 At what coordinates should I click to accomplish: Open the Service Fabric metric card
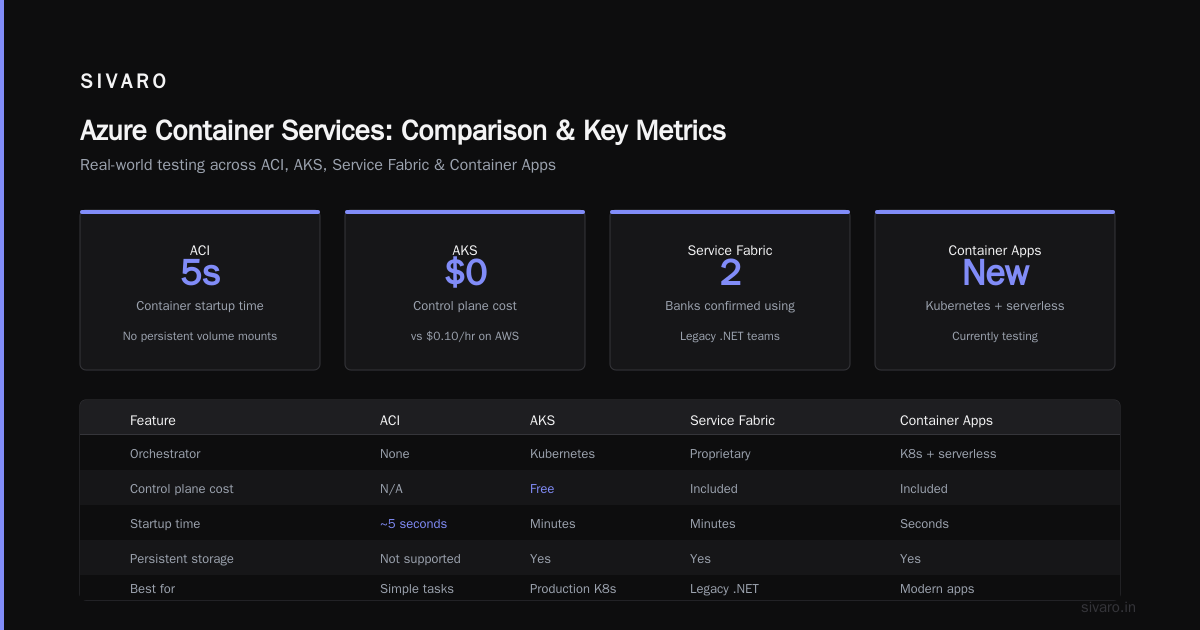pyautogui.click(x=730, y=290)
